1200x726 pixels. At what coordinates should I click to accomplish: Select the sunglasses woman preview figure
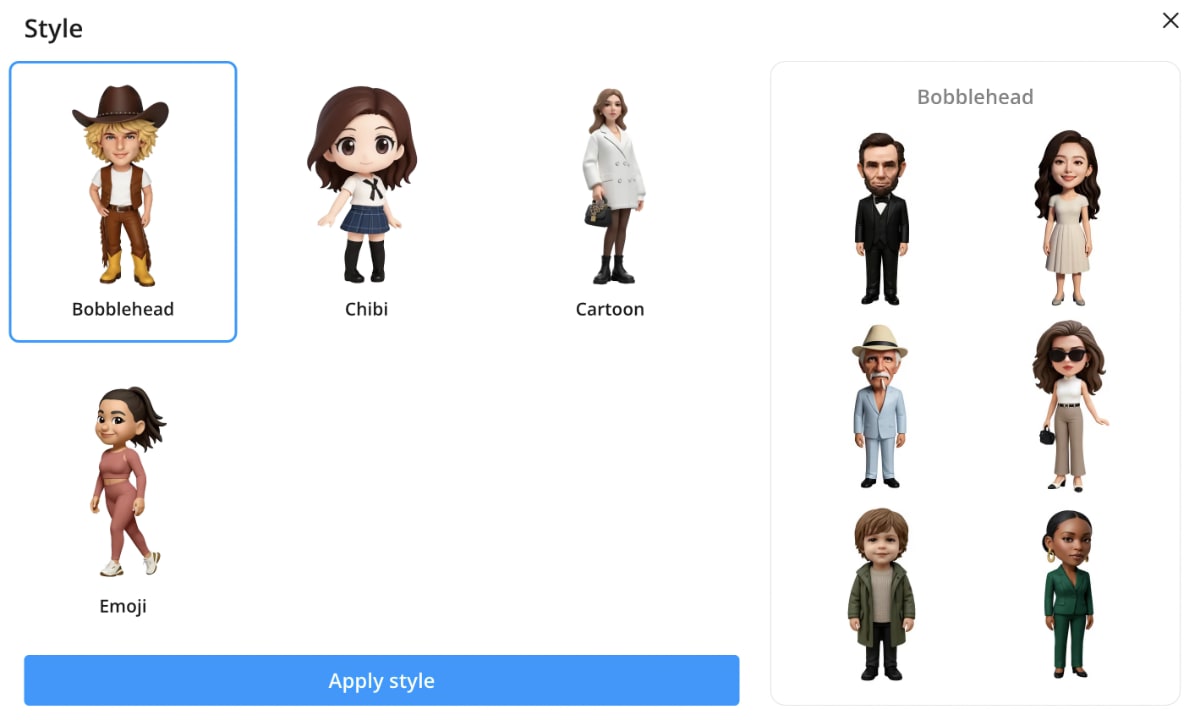point(1067,406)
